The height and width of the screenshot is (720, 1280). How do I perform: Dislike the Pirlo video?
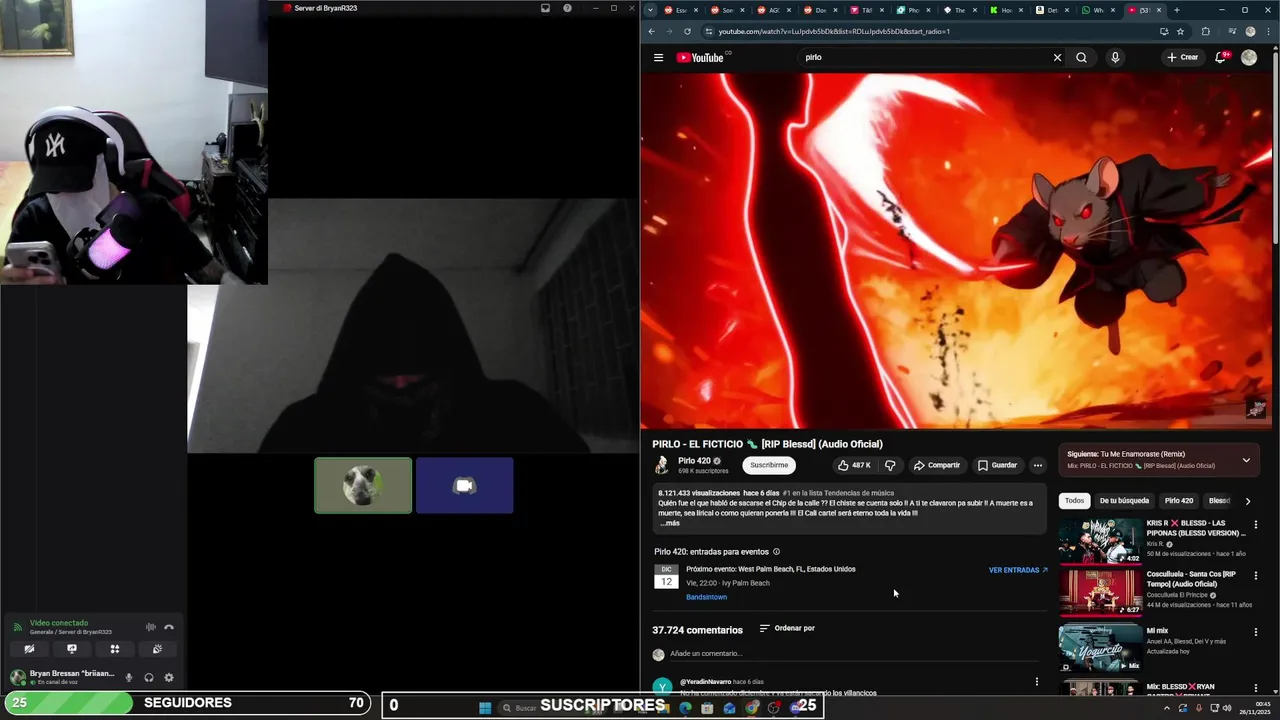coord(890,465)
